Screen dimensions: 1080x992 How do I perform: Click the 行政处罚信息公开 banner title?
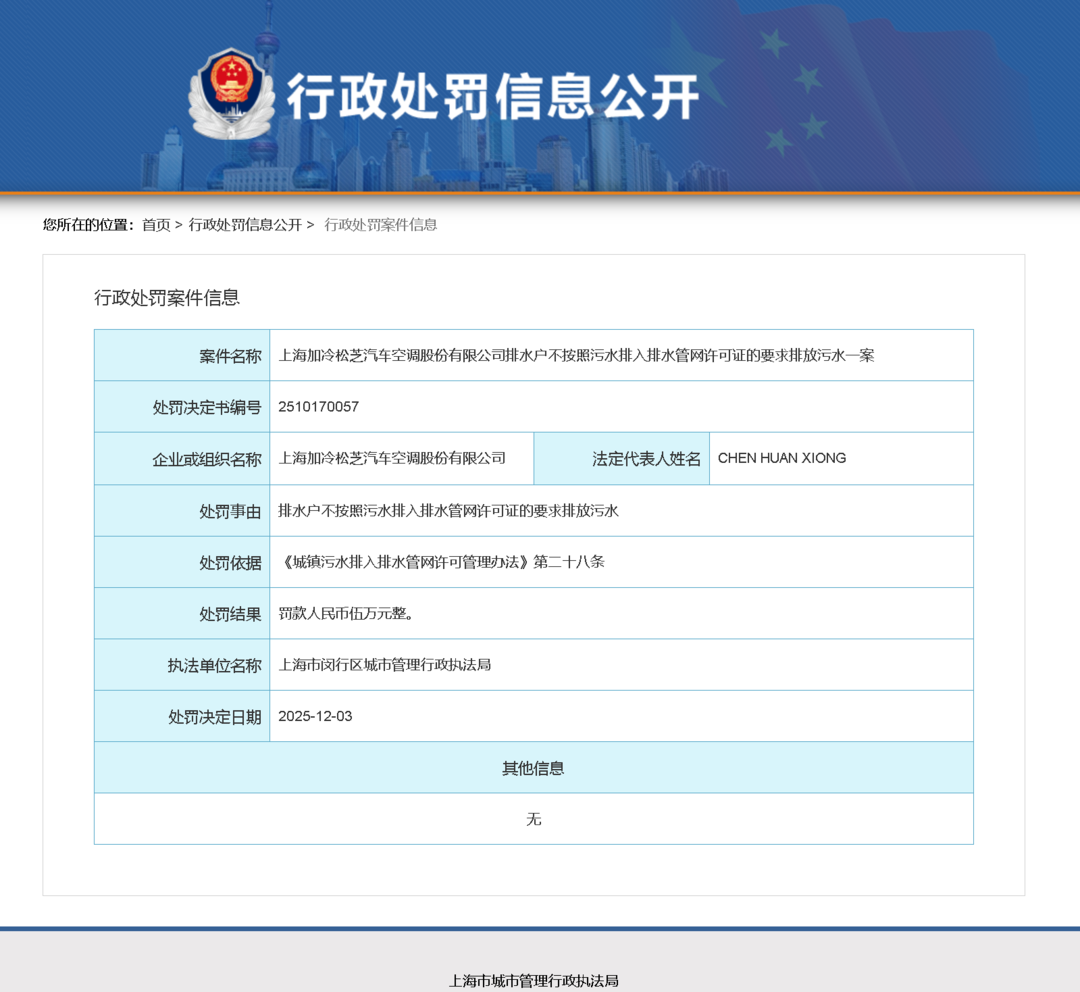coord(492,97)
